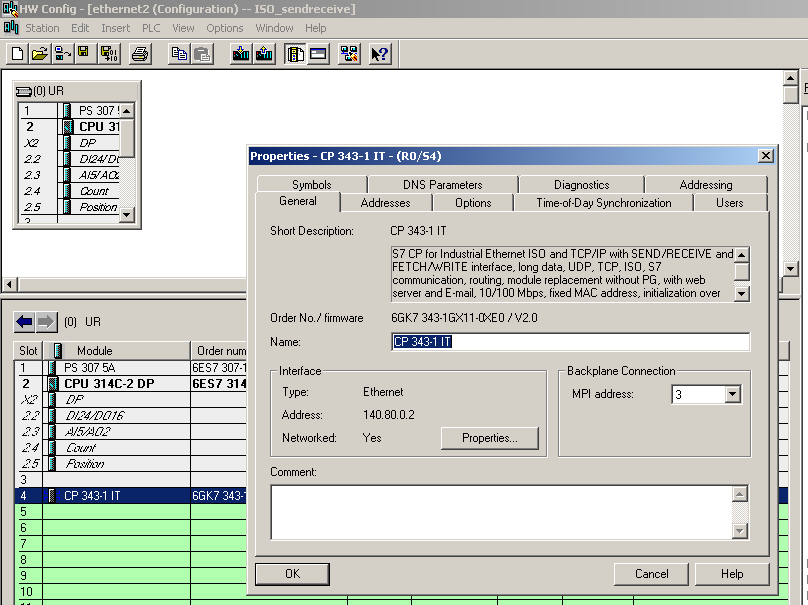The image size is (808, 605).
Task: Click in the Name input field
Action: point(570,342)
